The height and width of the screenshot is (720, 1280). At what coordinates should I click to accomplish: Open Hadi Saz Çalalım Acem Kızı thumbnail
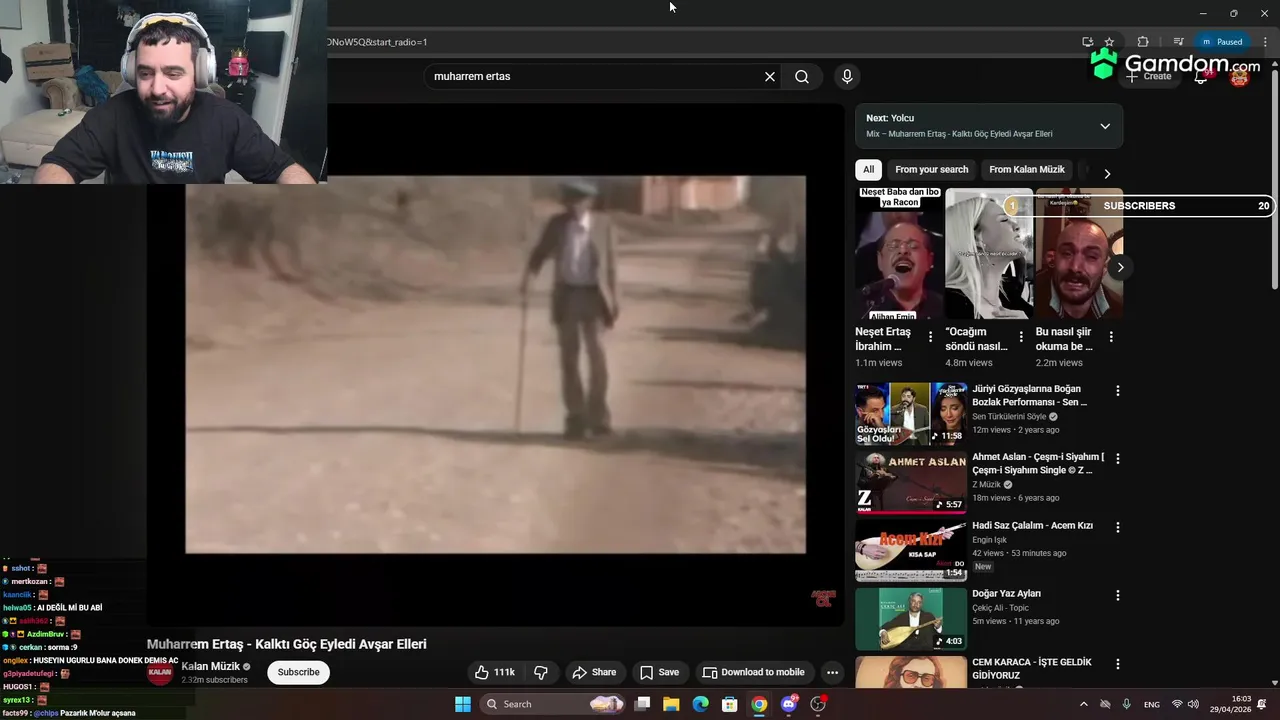pos(911,550)
